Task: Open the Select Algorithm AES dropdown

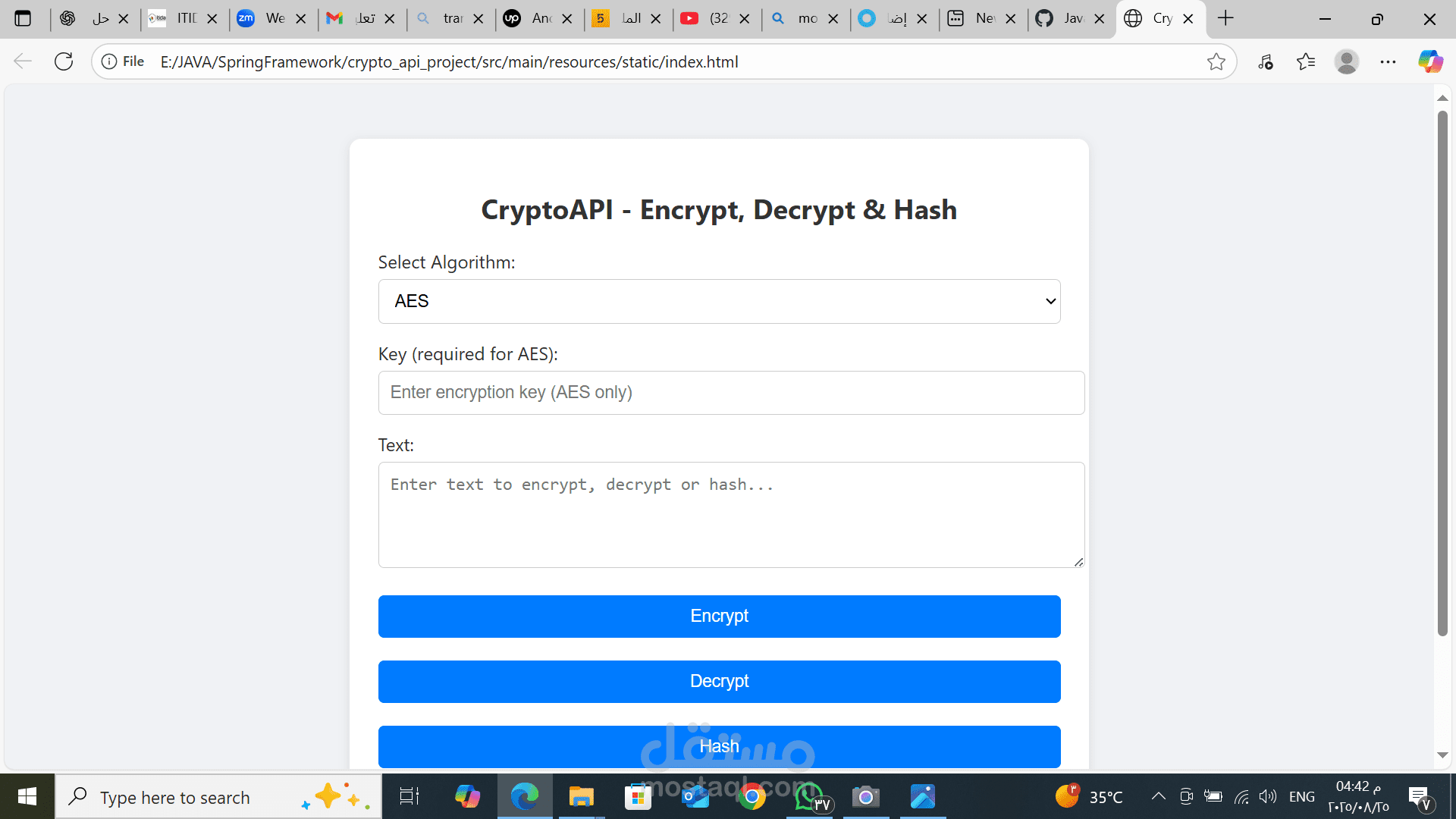Action: [719, 301]
